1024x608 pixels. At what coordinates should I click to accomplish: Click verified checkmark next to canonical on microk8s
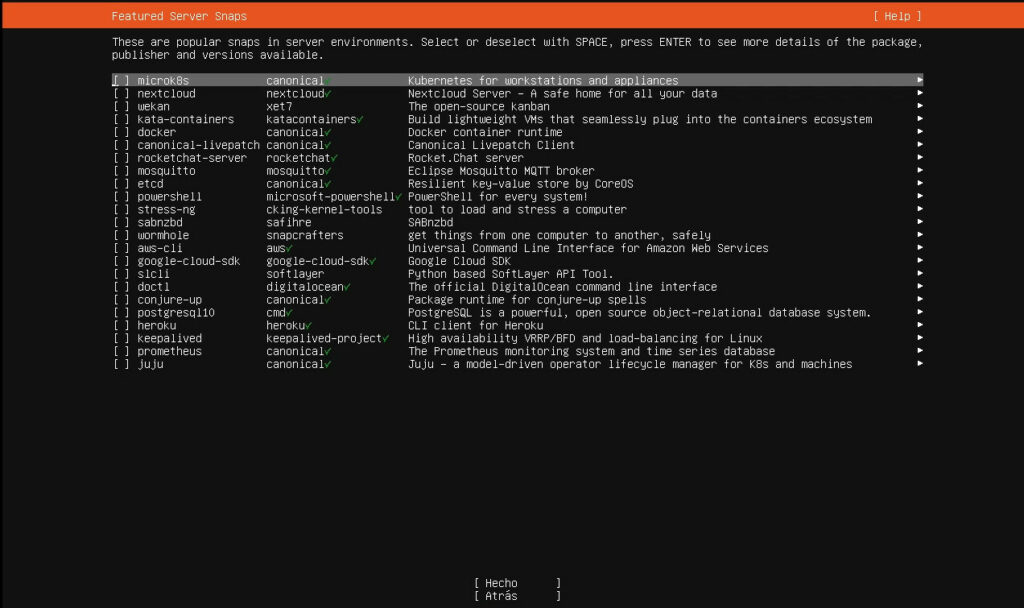tap(328, 81)
